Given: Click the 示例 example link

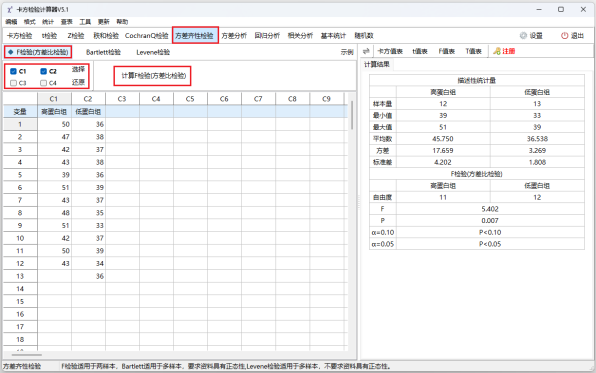Looking at the screenshot, I should pyautogui.click(x=347, y=52).
